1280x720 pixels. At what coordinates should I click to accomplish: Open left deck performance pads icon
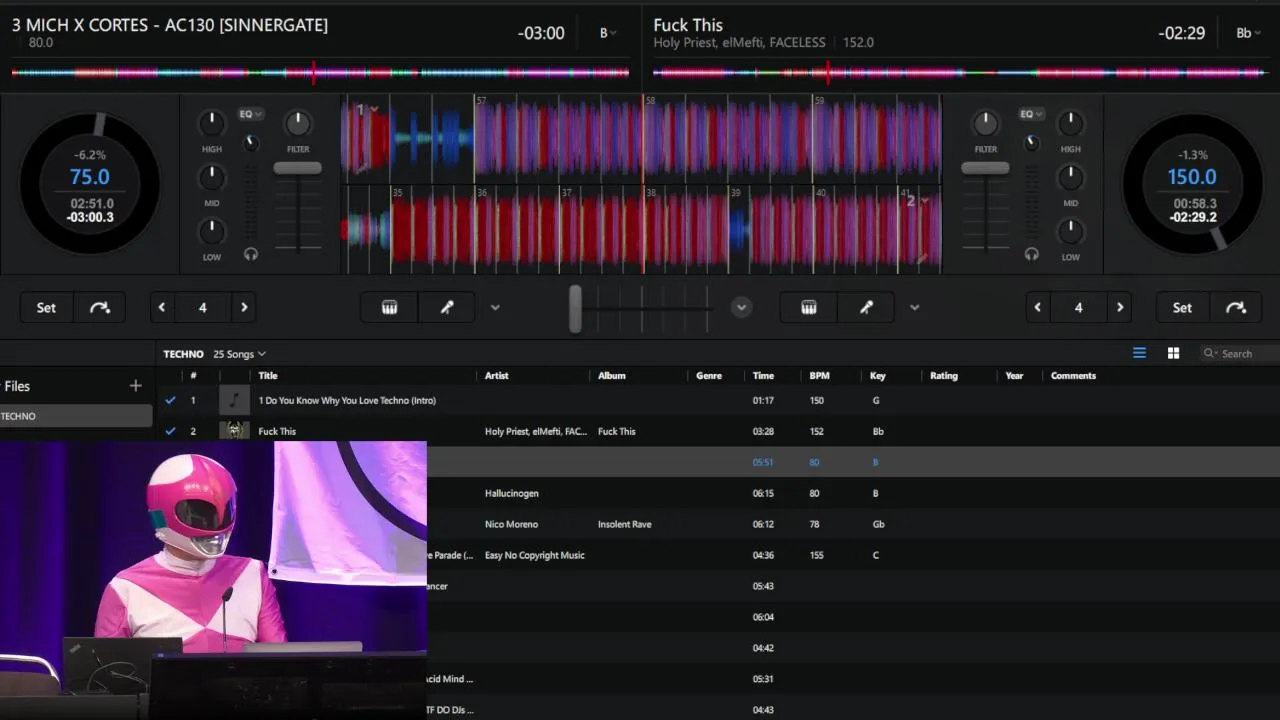[x=390, y=307]
